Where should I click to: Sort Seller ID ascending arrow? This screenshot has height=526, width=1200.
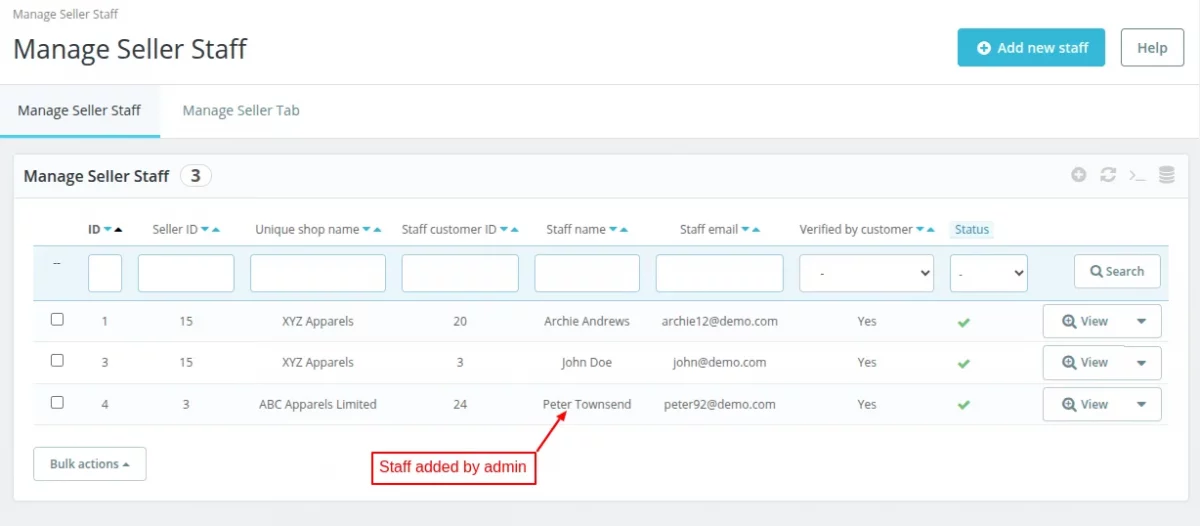tap(216, 229)
